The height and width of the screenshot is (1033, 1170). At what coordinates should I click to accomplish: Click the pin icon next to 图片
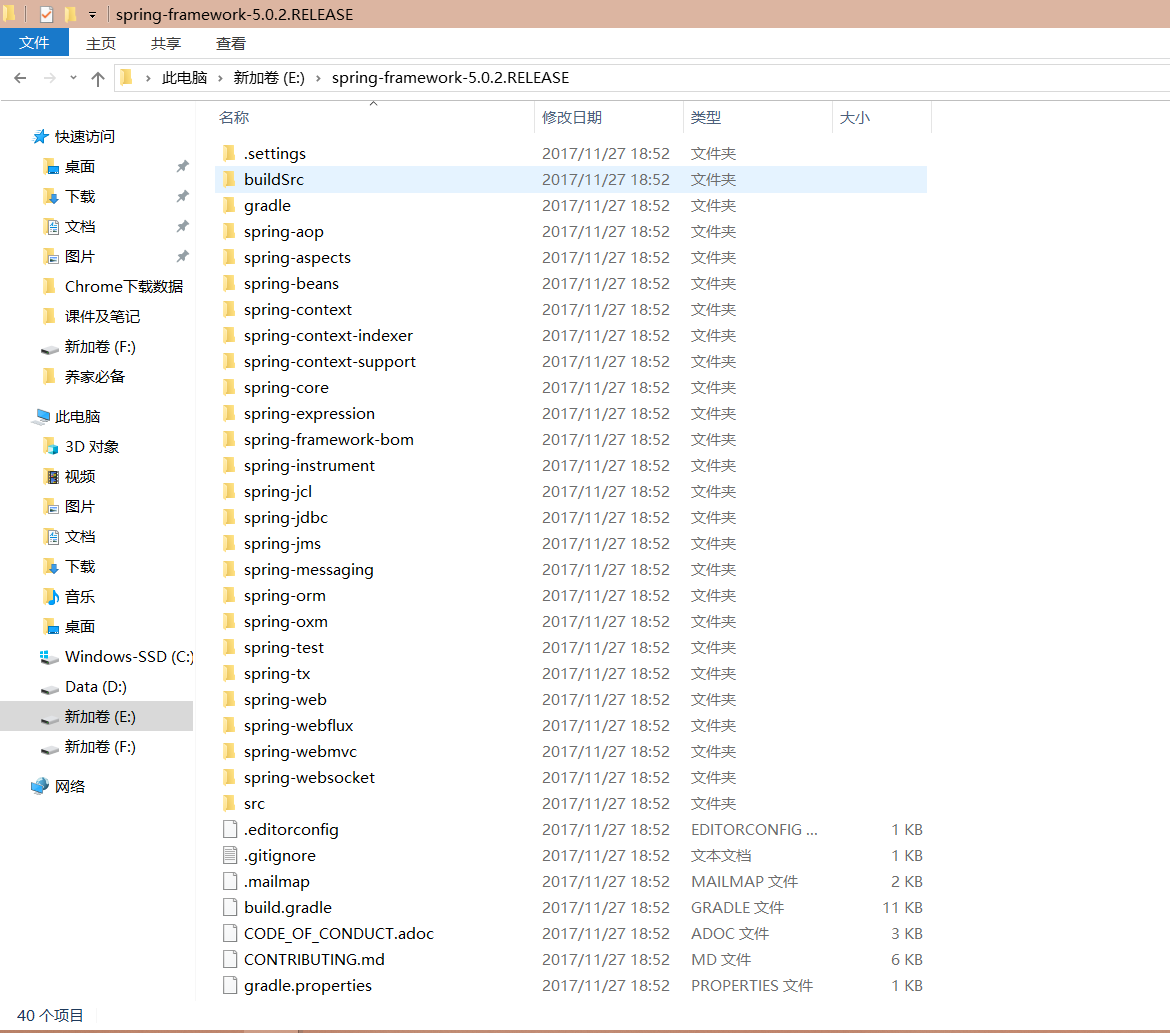pos(182,256)
